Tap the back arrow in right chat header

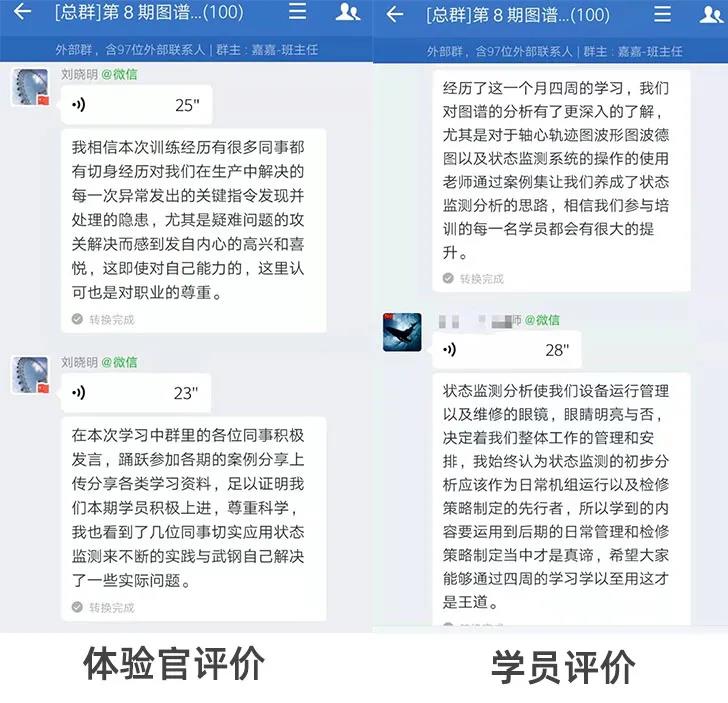(x=395, y=14)
